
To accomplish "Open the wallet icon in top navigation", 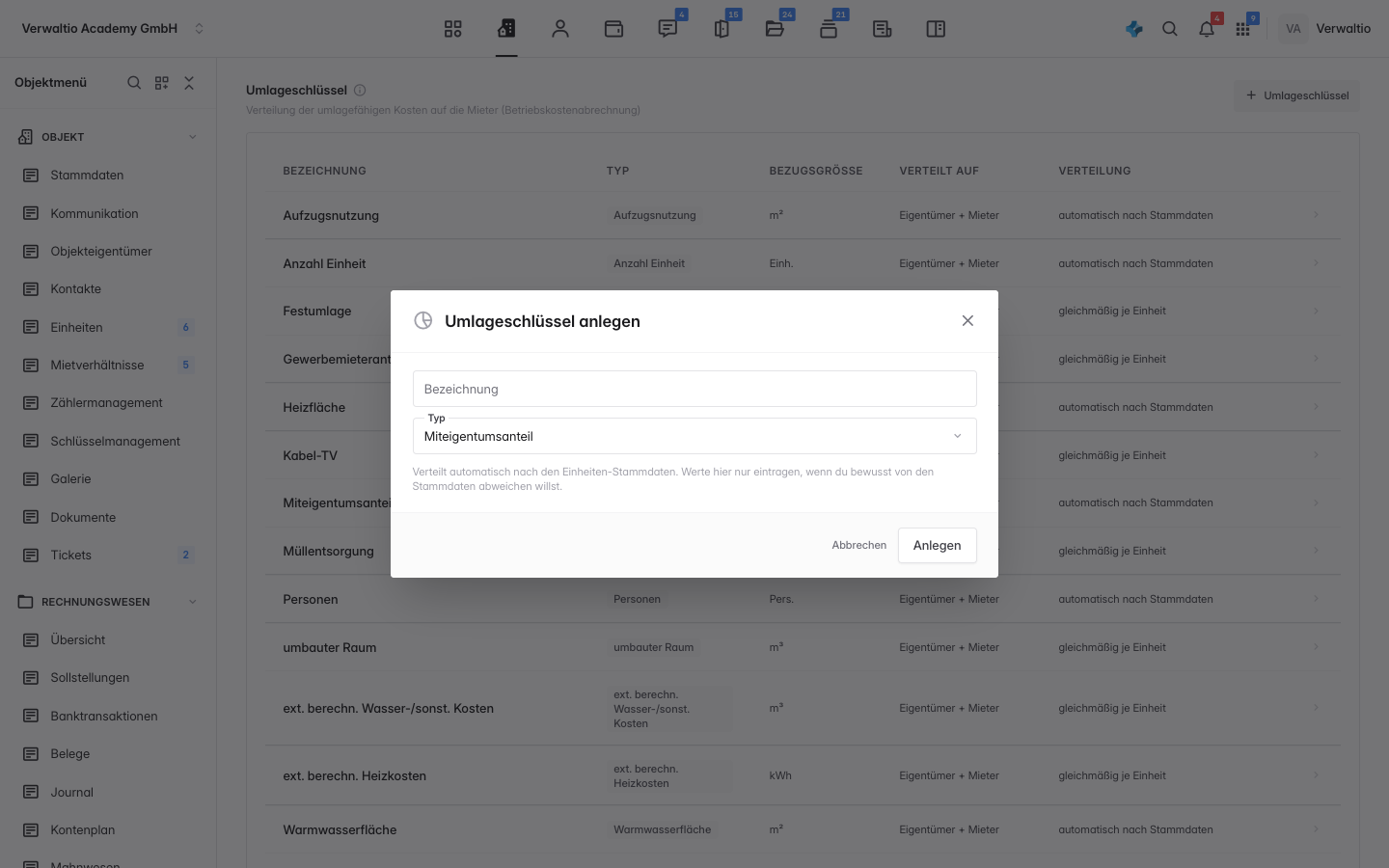I will point(613,29).
